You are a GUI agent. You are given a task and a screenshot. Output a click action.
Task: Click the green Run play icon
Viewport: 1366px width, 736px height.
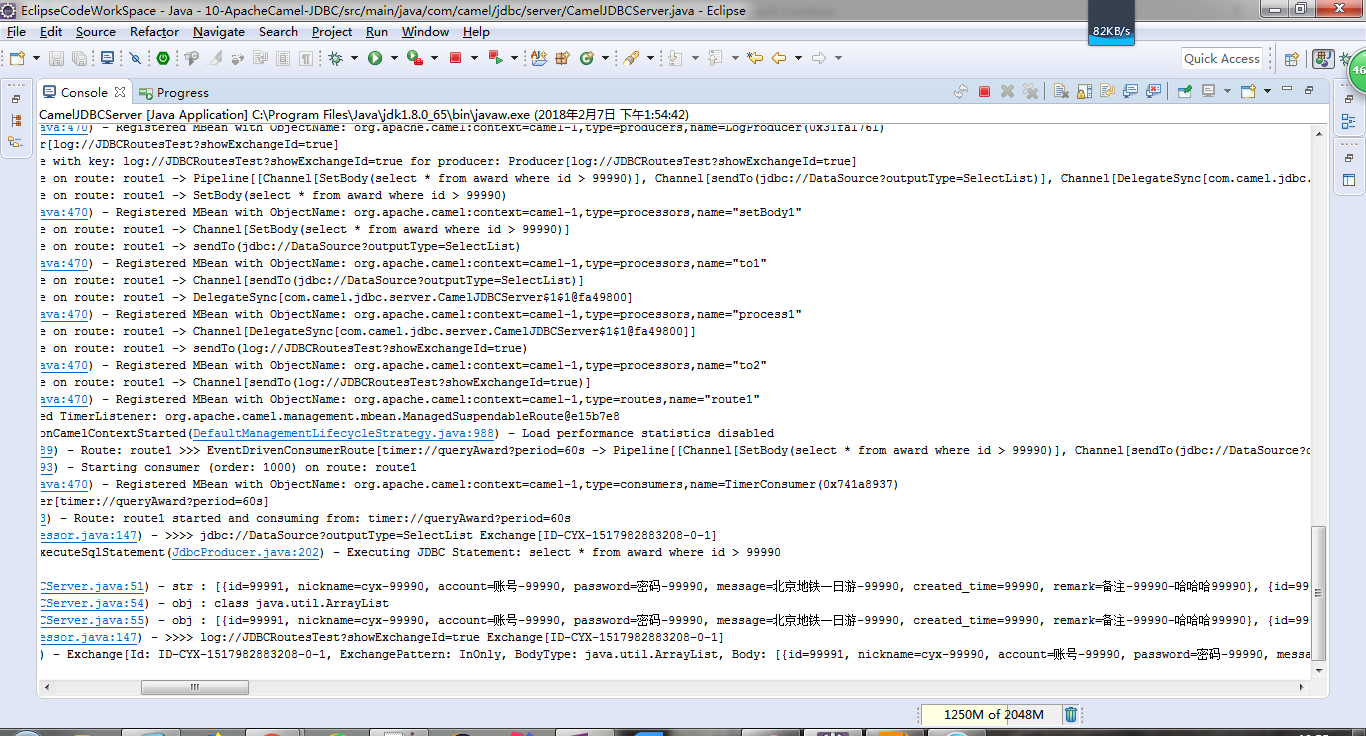pyautogui.click(x=375, y=59)
